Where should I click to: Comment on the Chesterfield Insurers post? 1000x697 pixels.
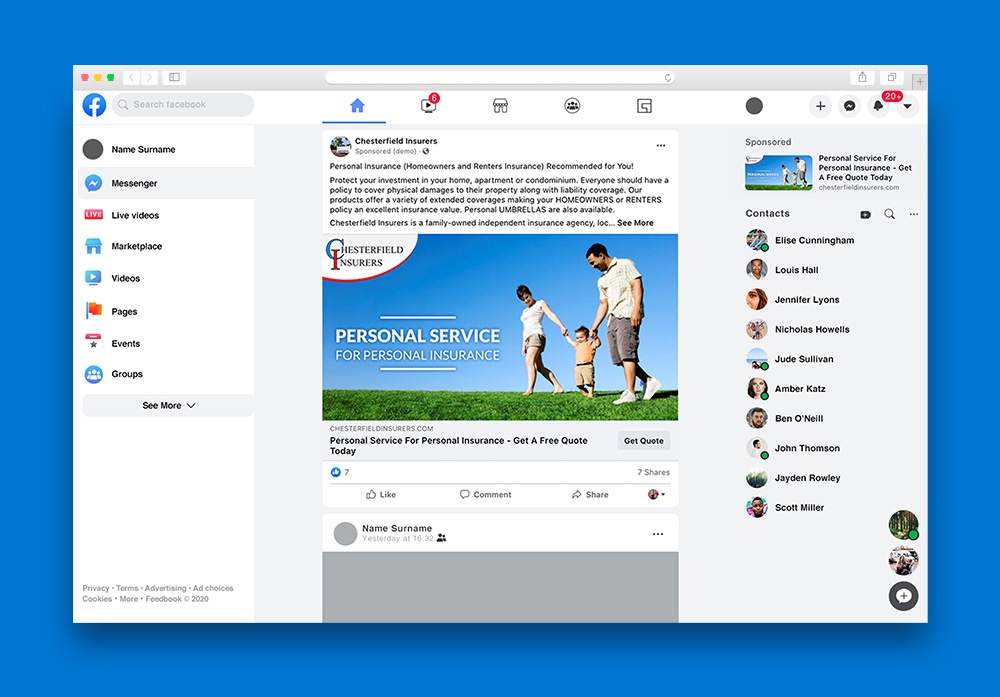pyautogui.click(x=485, y=495)
